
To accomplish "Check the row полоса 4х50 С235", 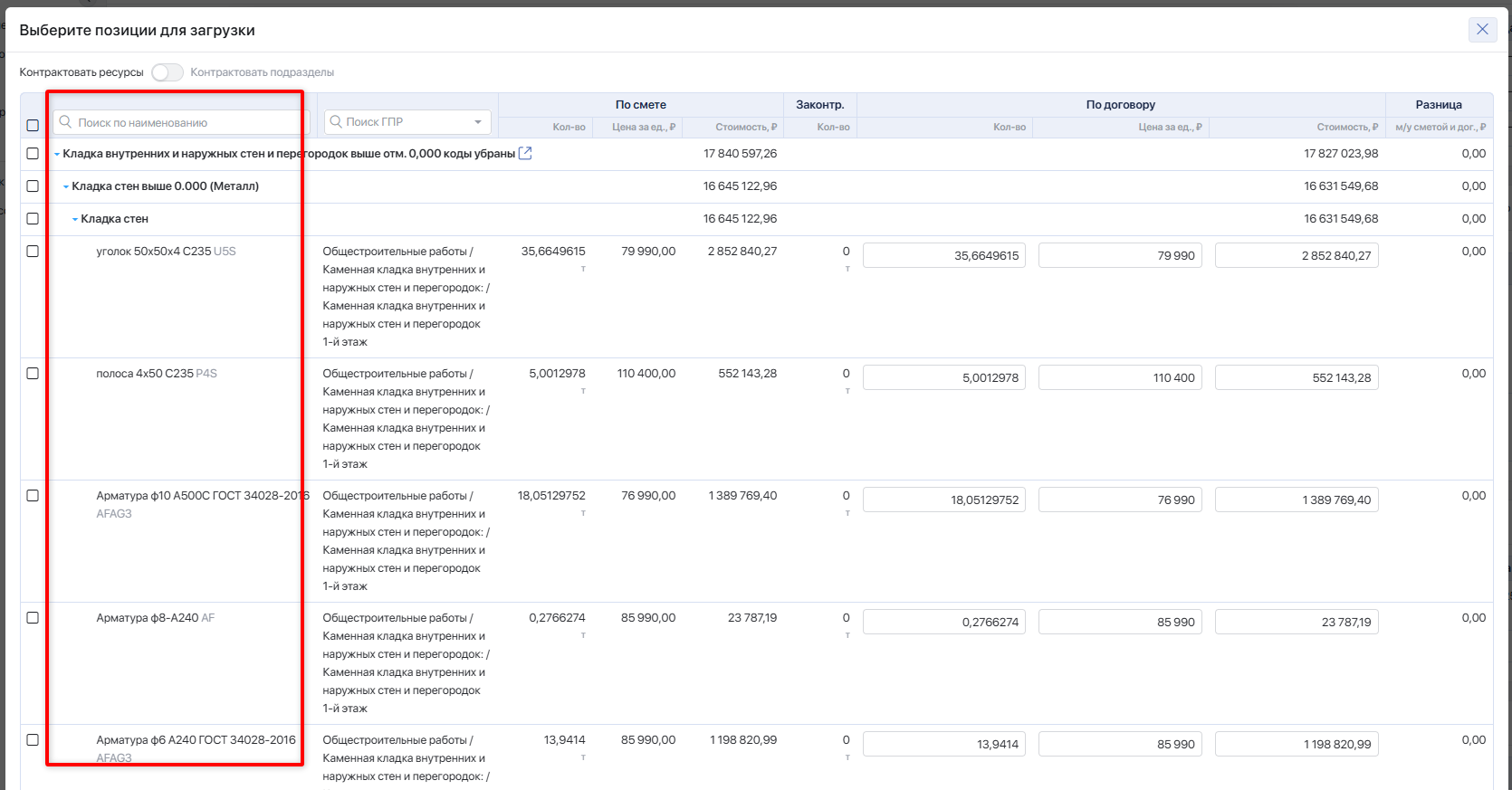I will 33,374.
